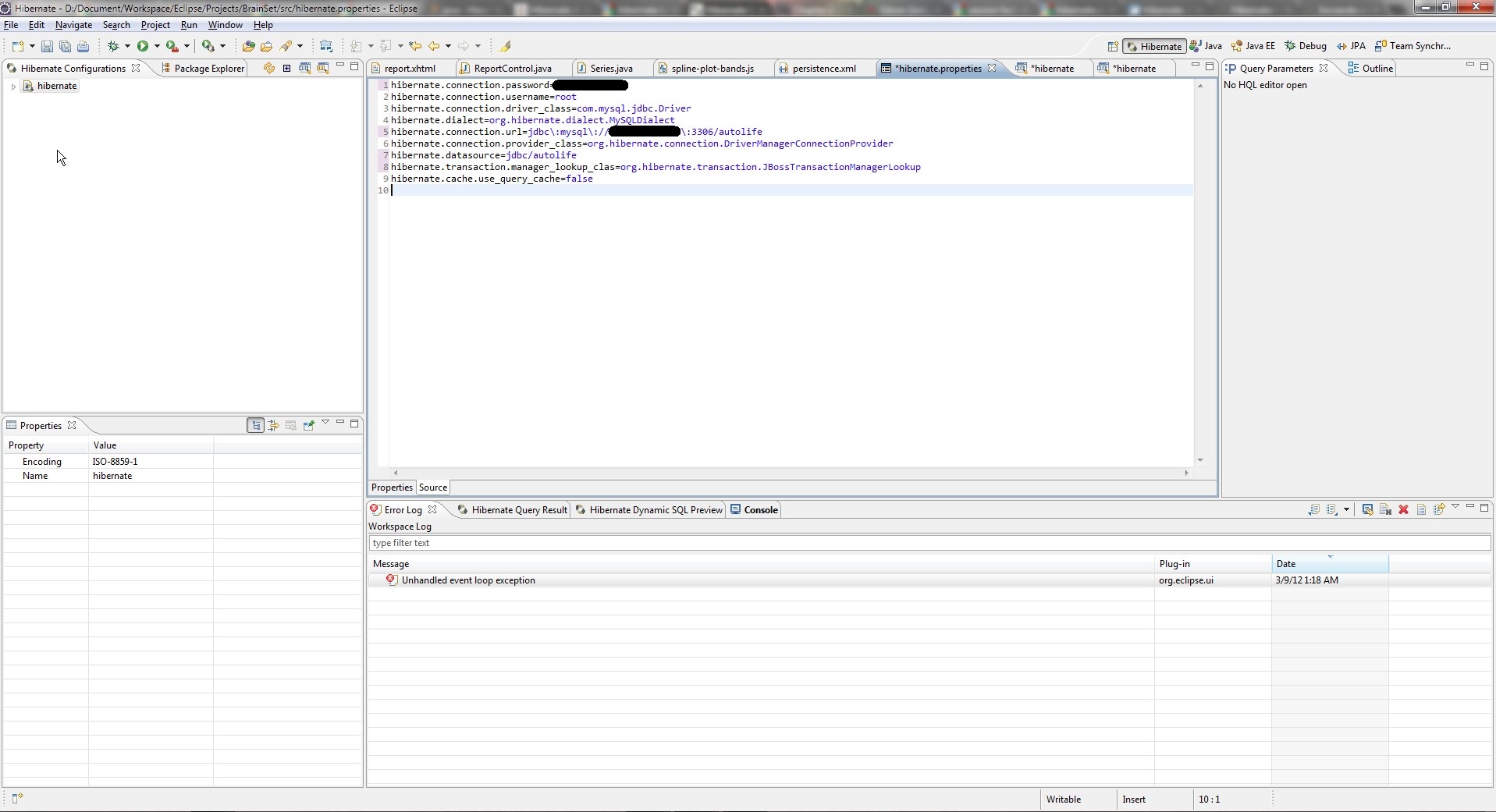Delete the error log with the red X icon
The image size is (1496, 812).
click(1404, 509)
